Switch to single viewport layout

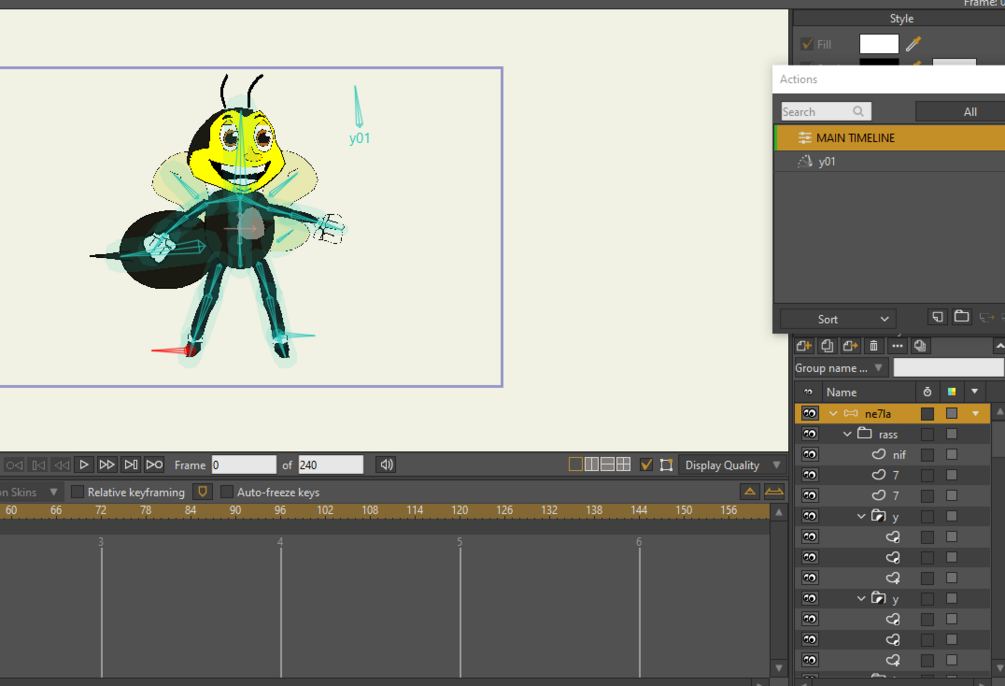click(576, 464)
